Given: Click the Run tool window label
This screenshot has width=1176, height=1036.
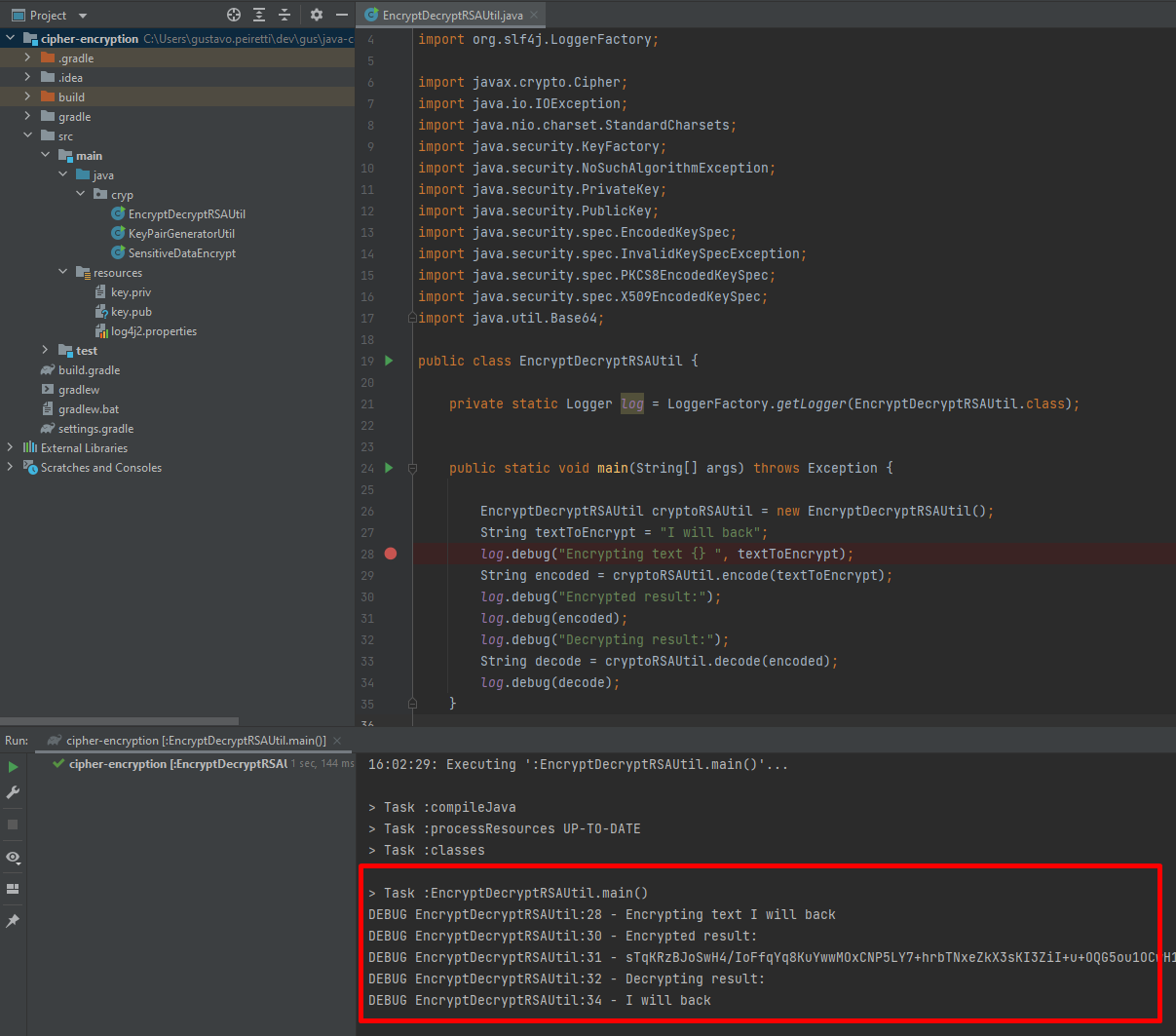Looking at the screenshot, I should pyautogui.click(x=17, y=741).
